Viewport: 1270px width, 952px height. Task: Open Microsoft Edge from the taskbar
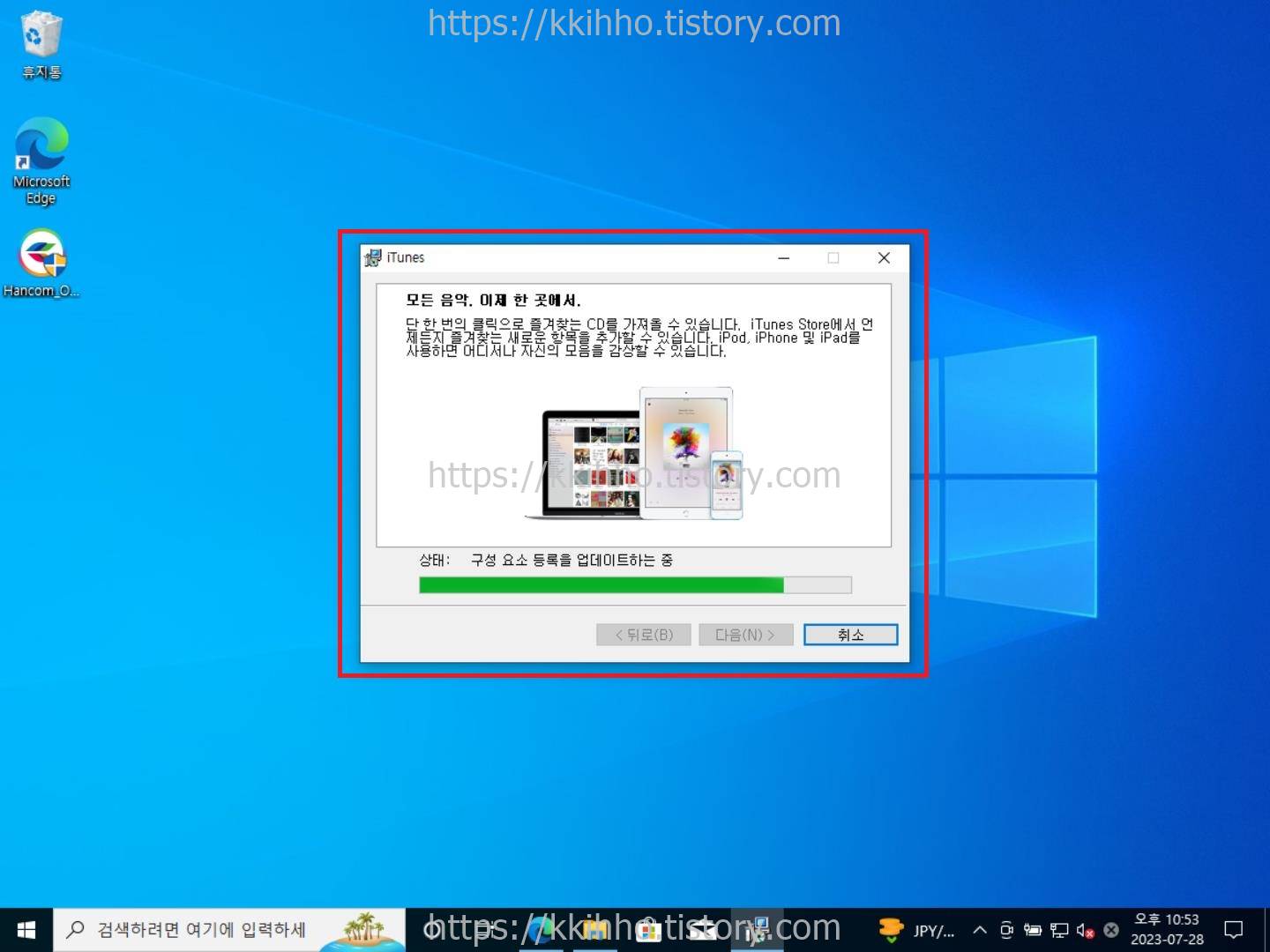click(540, 930)
